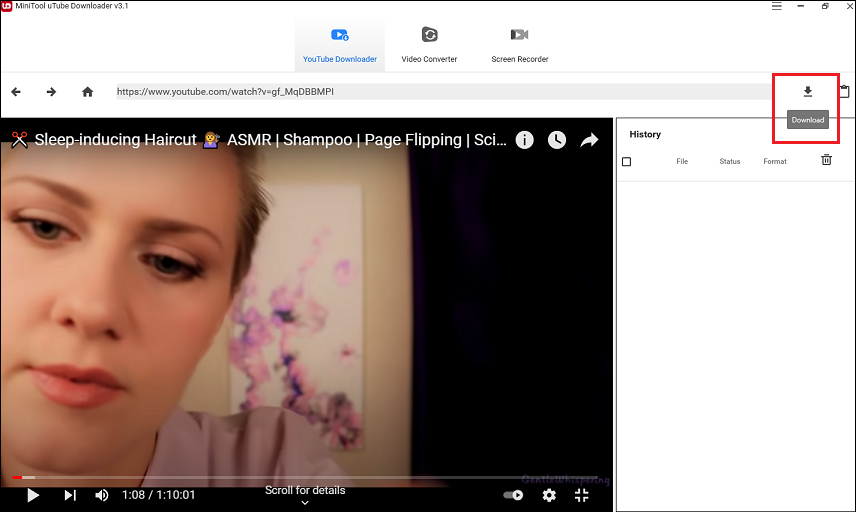Tick the select-all checkbox in History
This screenshot has width=856, height=512.
(x=627, y=162)
